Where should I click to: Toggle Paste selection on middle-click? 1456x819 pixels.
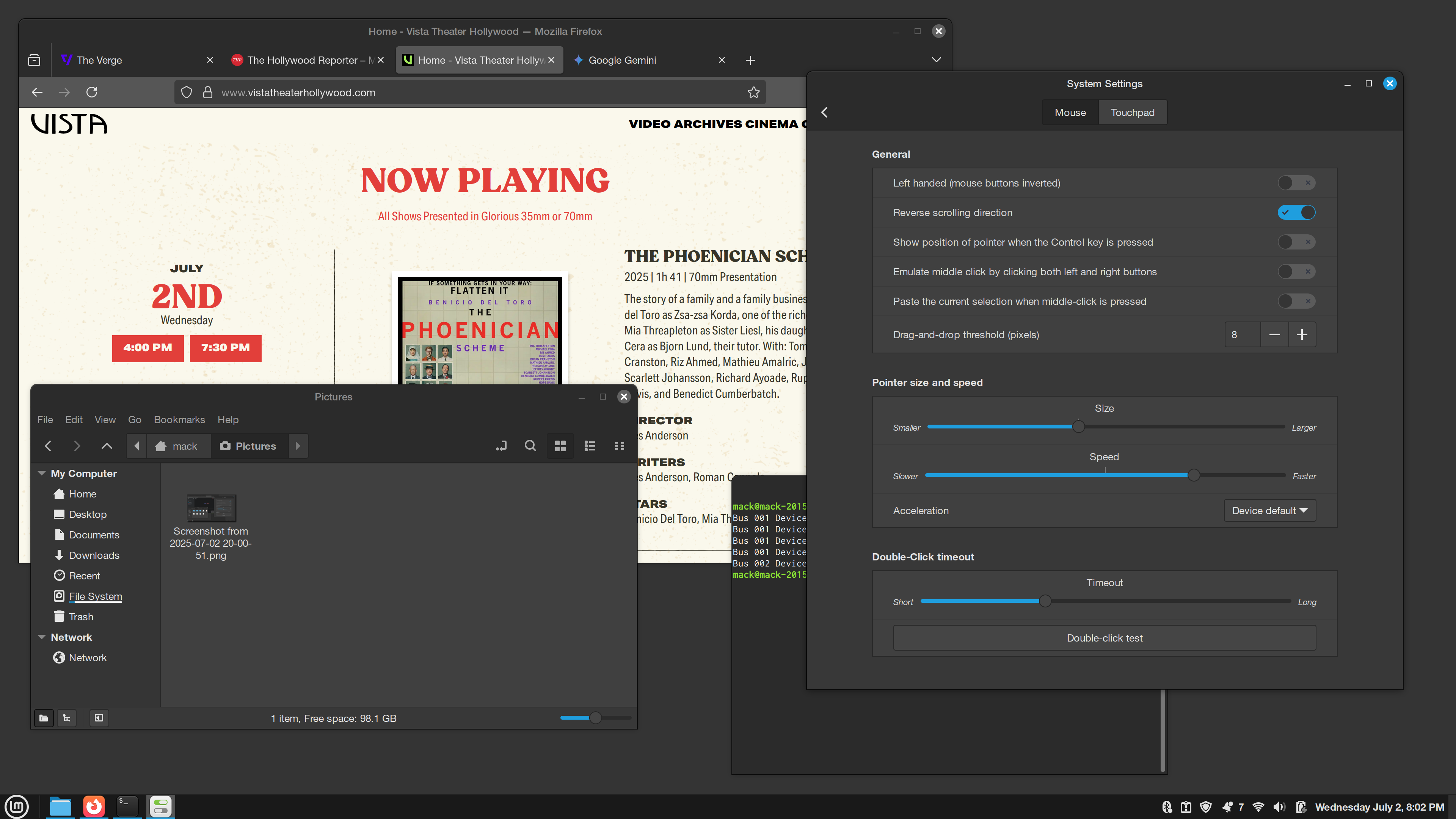(1296, 301)
